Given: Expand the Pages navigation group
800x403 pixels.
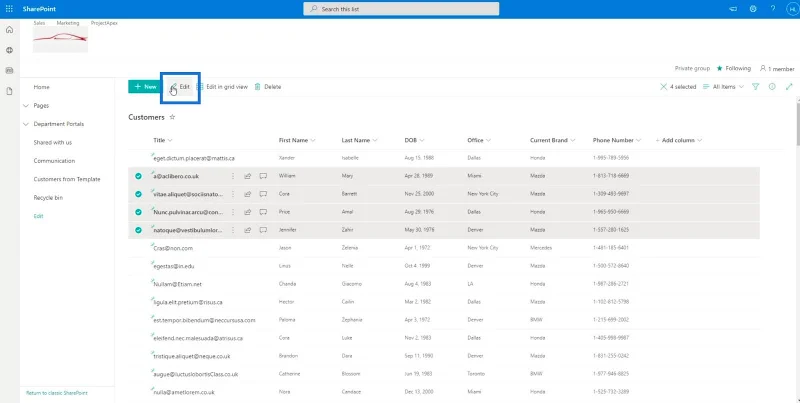Looking at the screenshot, I should tap(26, 106).
